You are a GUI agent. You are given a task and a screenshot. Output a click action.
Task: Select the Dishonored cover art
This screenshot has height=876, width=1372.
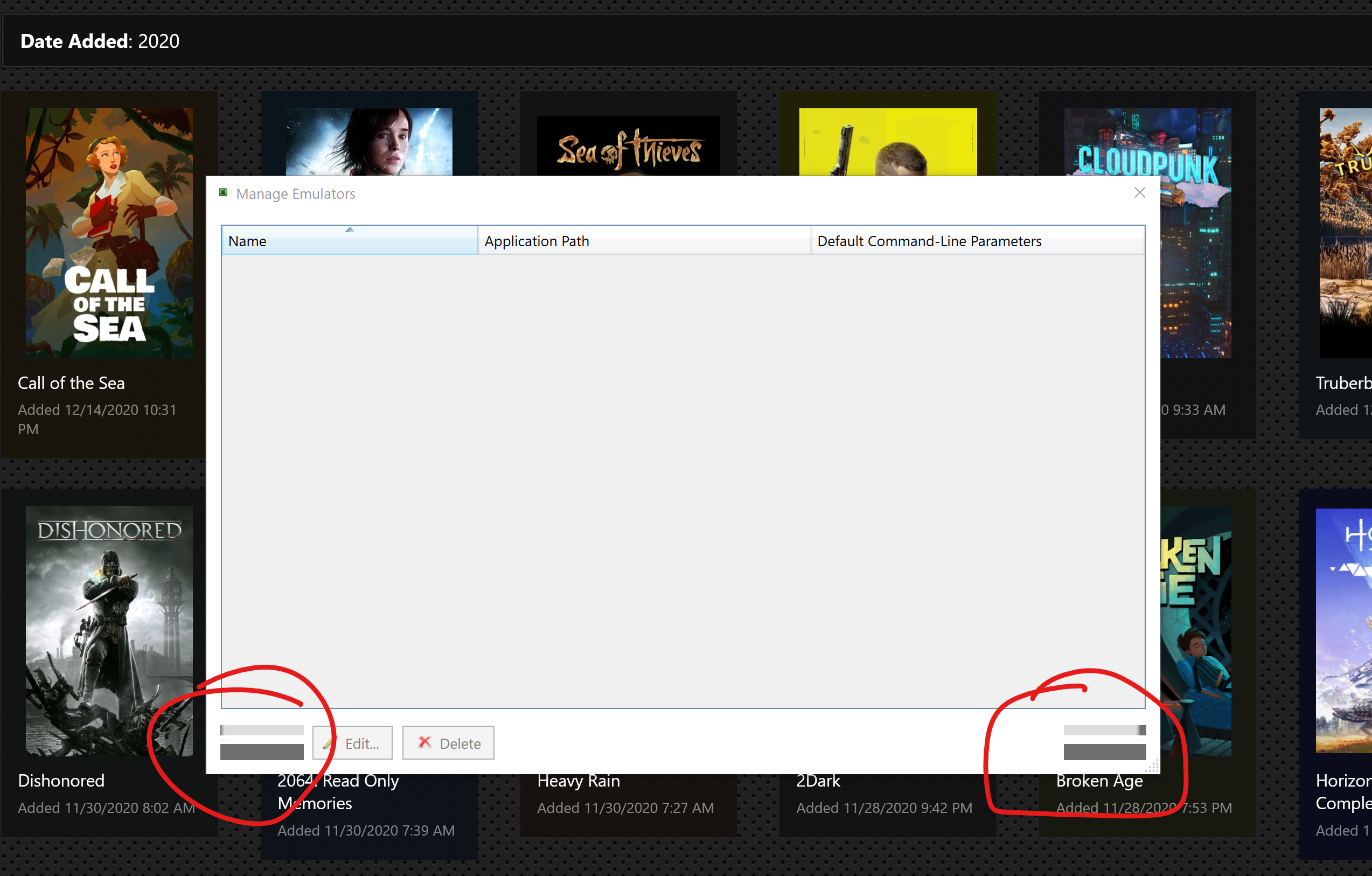pos(109,631)
